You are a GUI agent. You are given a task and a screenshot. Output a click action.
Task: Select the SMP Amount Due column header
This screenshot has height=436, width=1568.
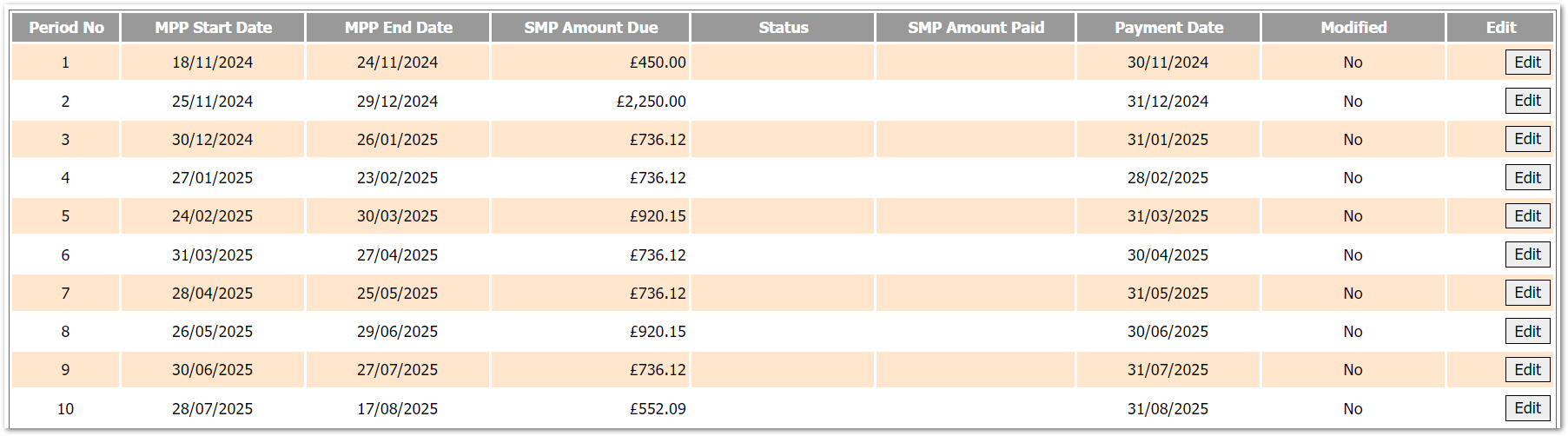(591, 28)
